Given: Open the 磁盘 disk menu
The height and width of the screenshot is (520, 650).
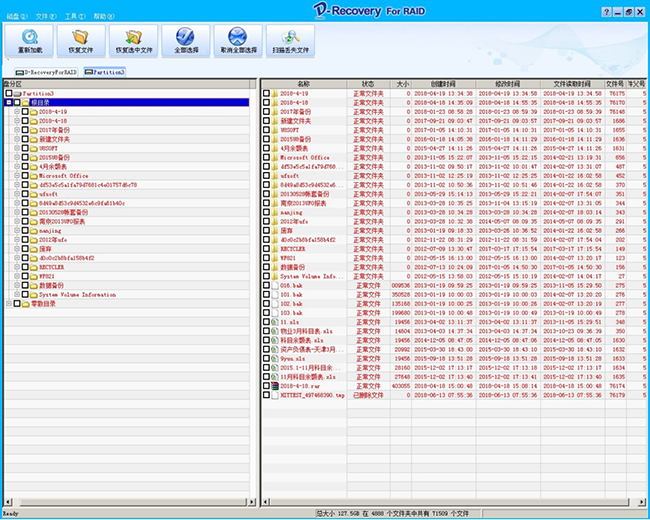Looking at the screenshot, I should point(17,16).
